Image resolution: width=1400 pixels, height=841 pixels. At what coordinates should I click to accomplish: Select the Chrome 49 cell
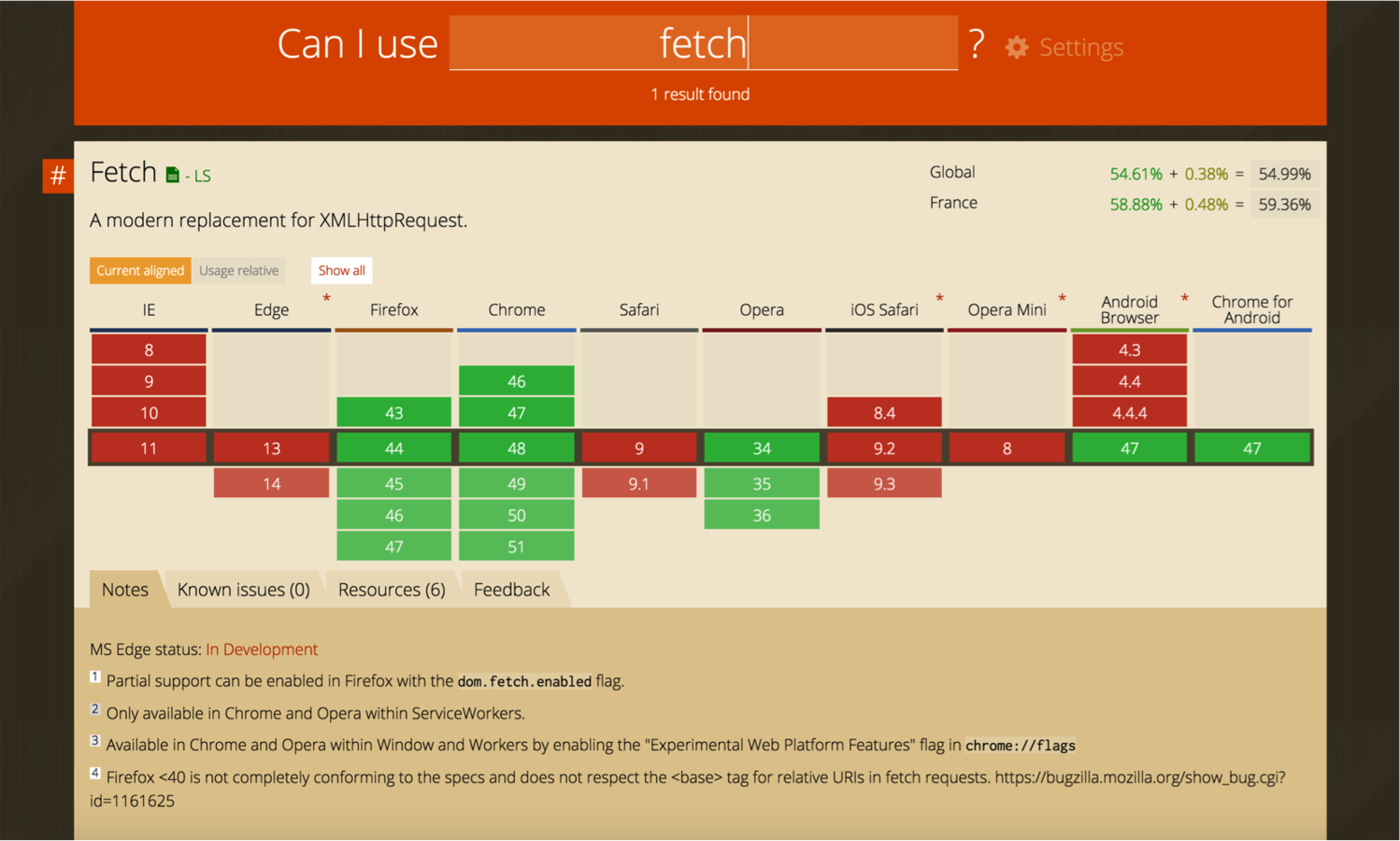click(x=516, y=483)
